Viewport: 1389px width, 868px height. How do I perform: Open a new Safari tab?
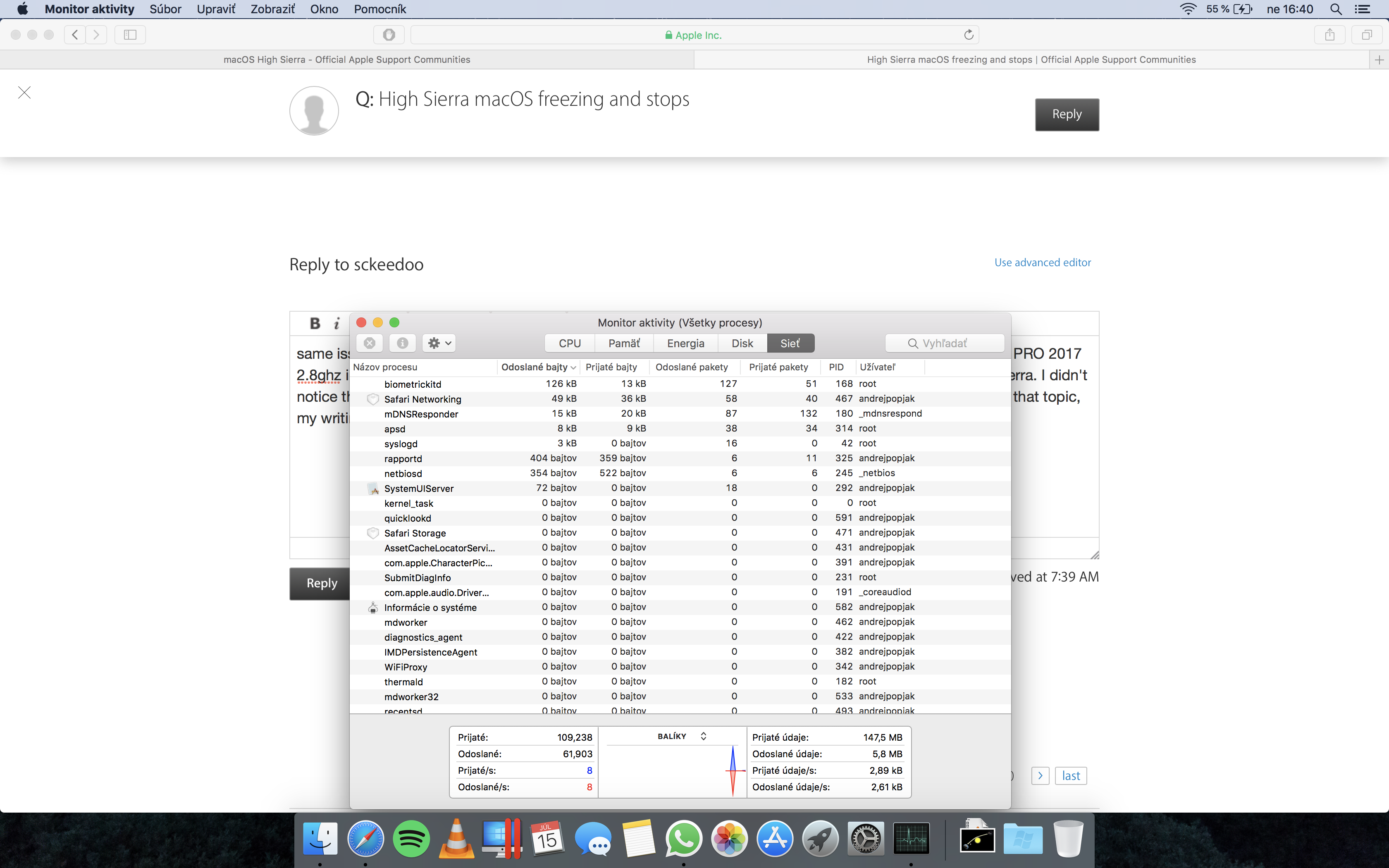pos(1379,60)
